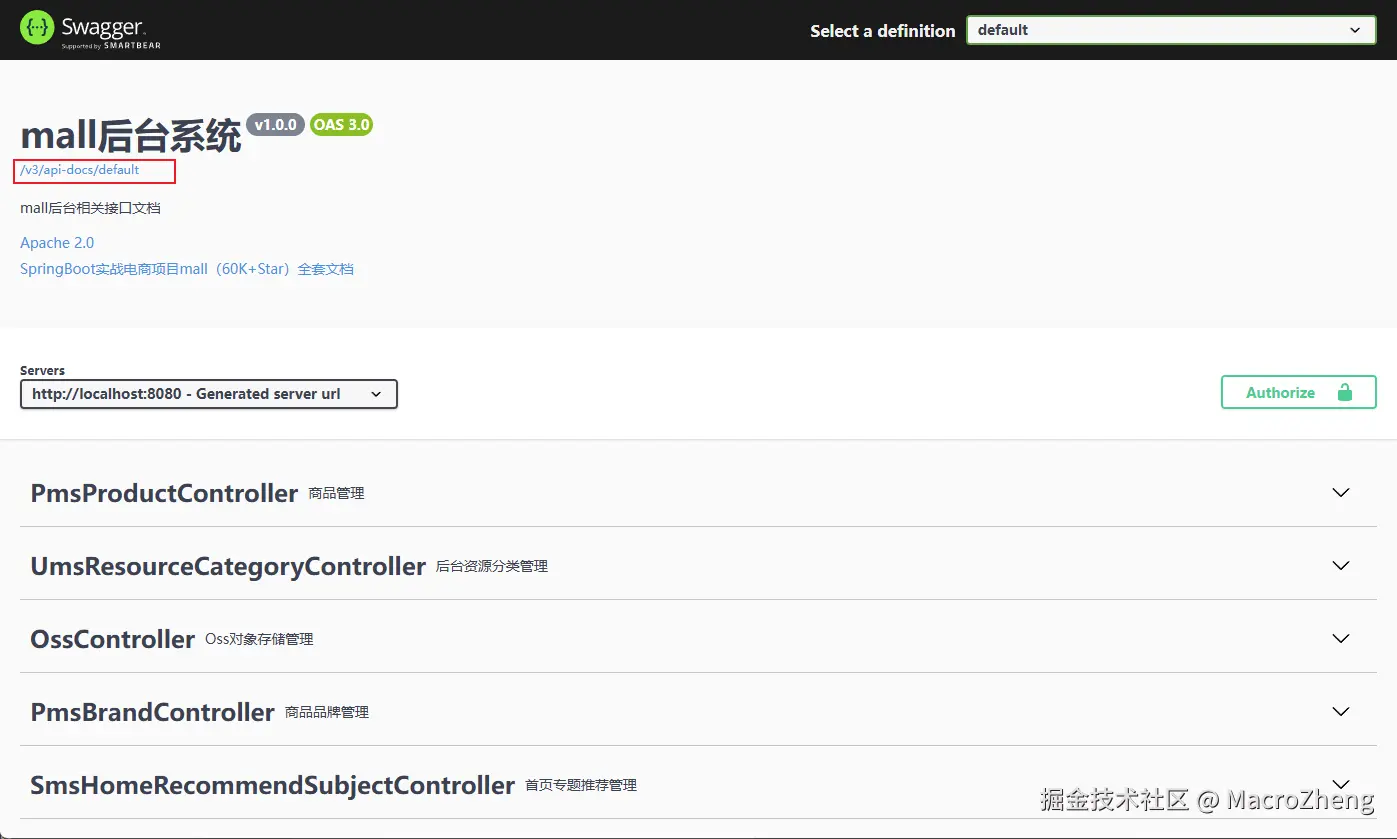Click the 商品品牌管理 description text
Image resolution: width=1397 pixels, height=839 pixels.
pos(327,712)
